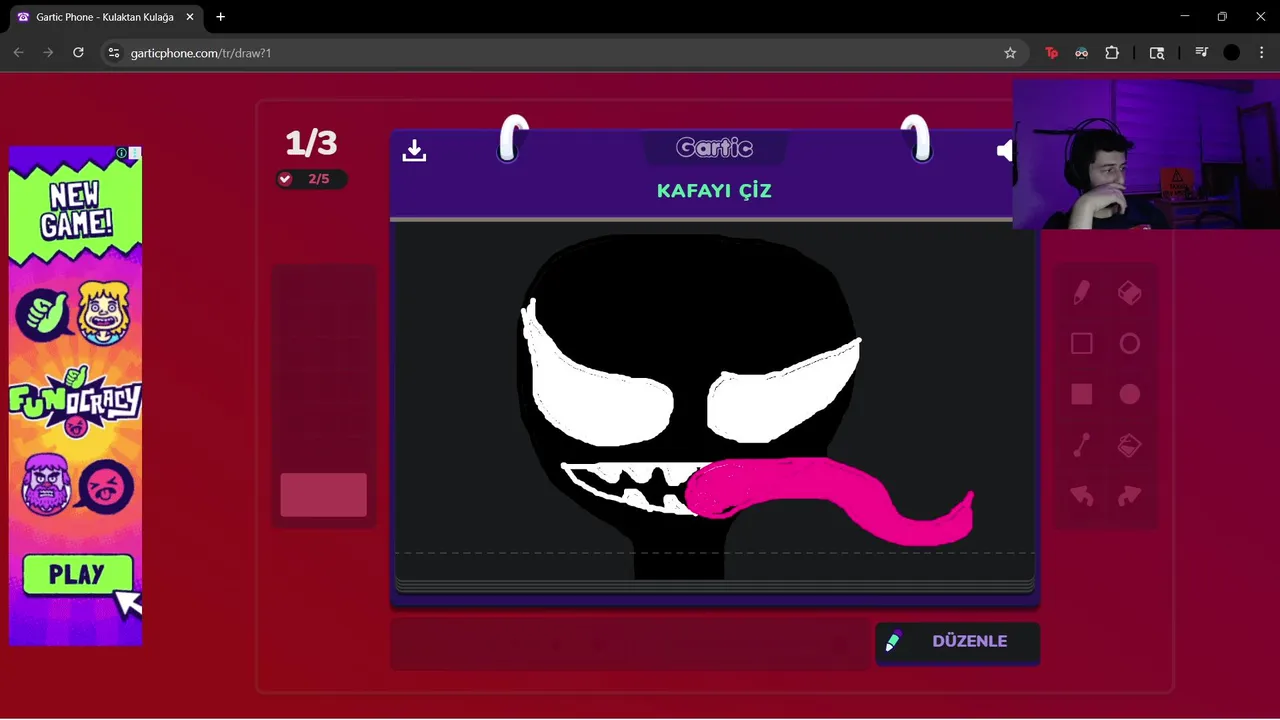Click the Gartic logo on notebook
The width and height of the screenshot is (1280, 720).
point(714,148)
